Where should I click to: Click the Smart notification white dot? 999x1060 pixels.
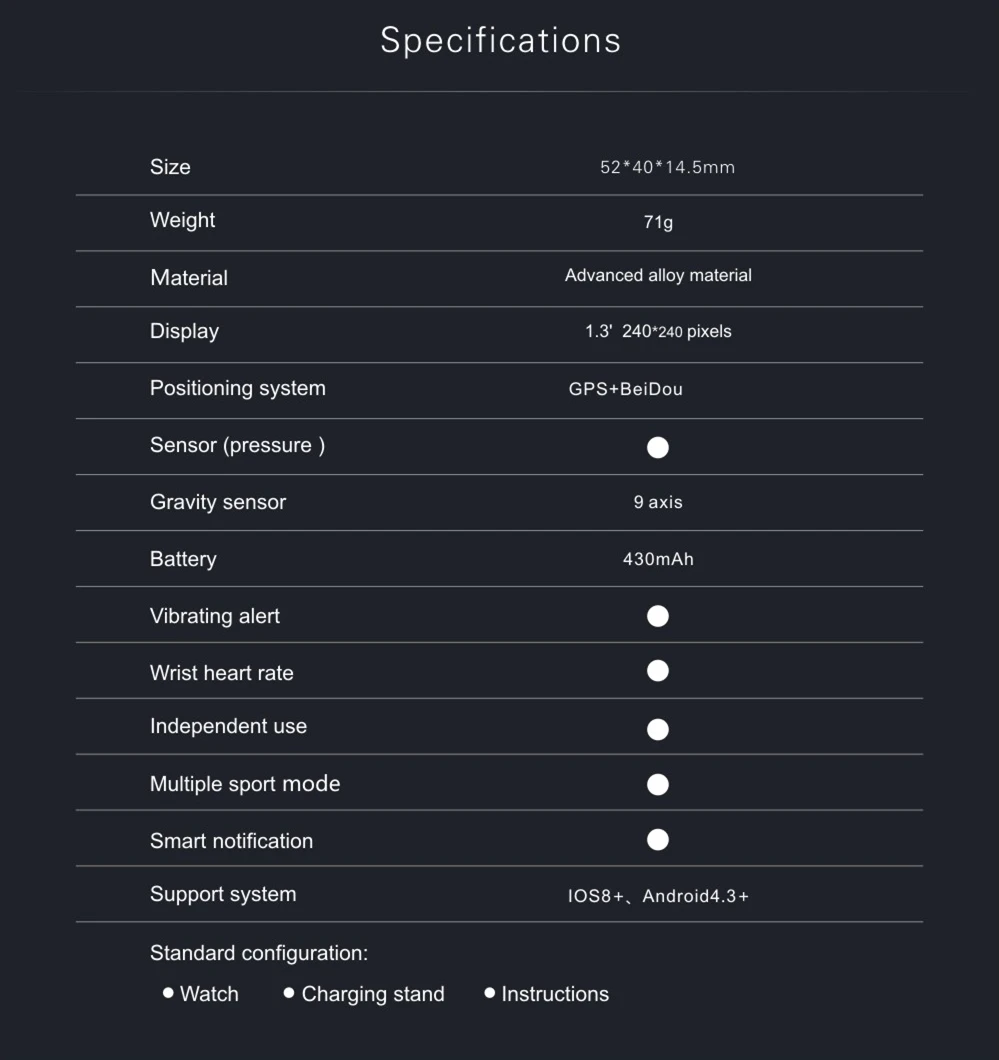(658, 840)
